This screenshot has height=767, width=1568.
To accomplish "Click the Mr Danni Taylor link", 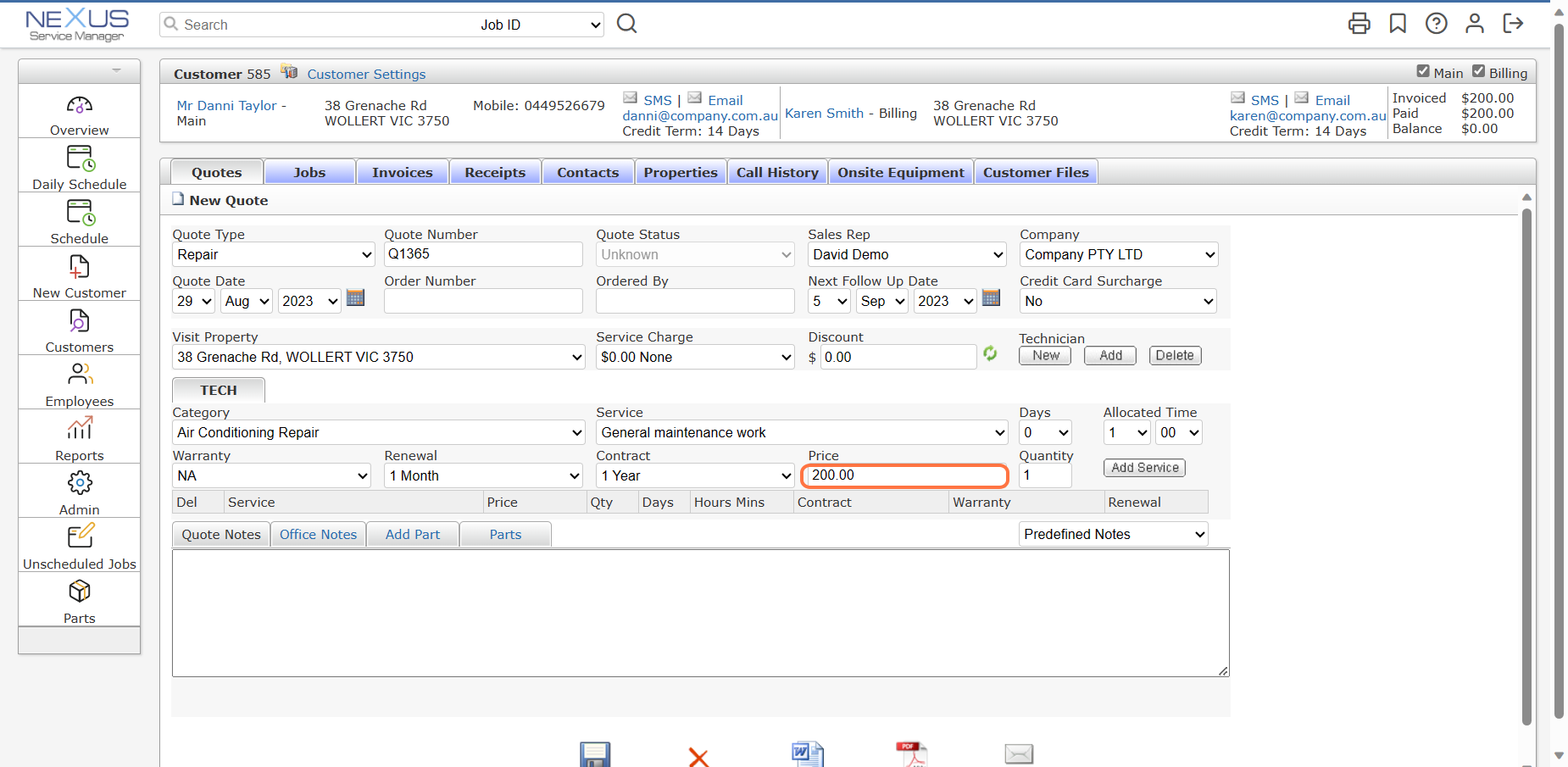I will (x=227, y=105).
